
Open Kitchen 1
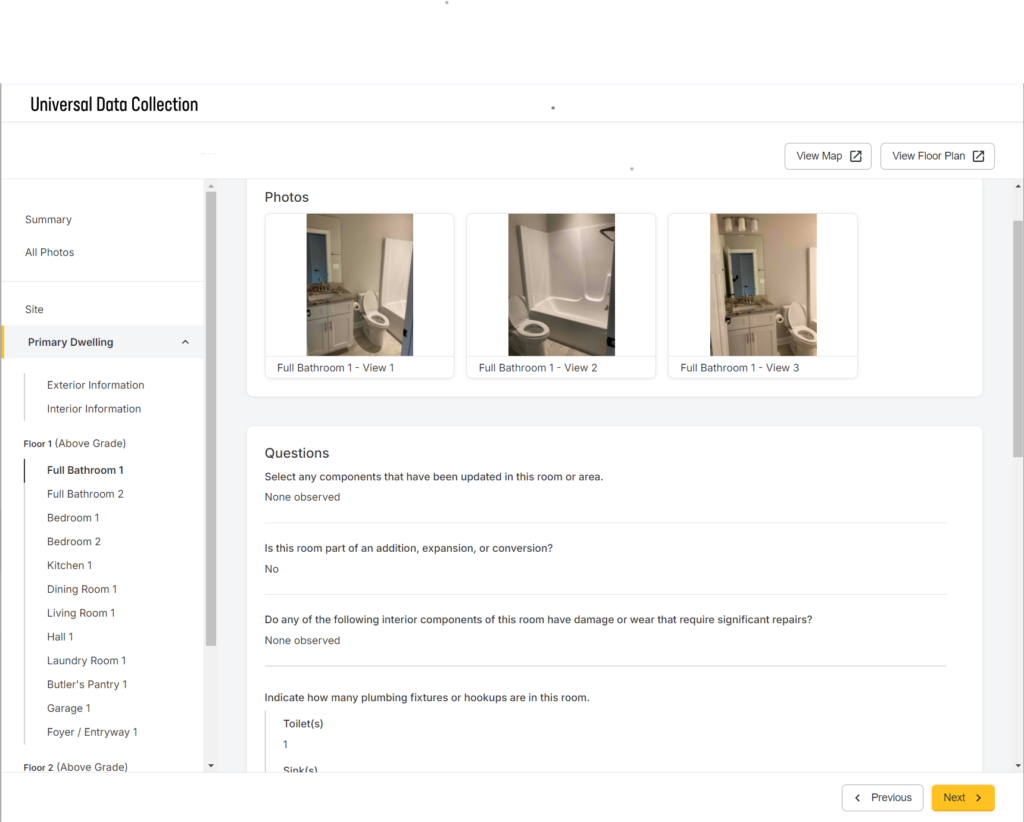coord(69,565)
